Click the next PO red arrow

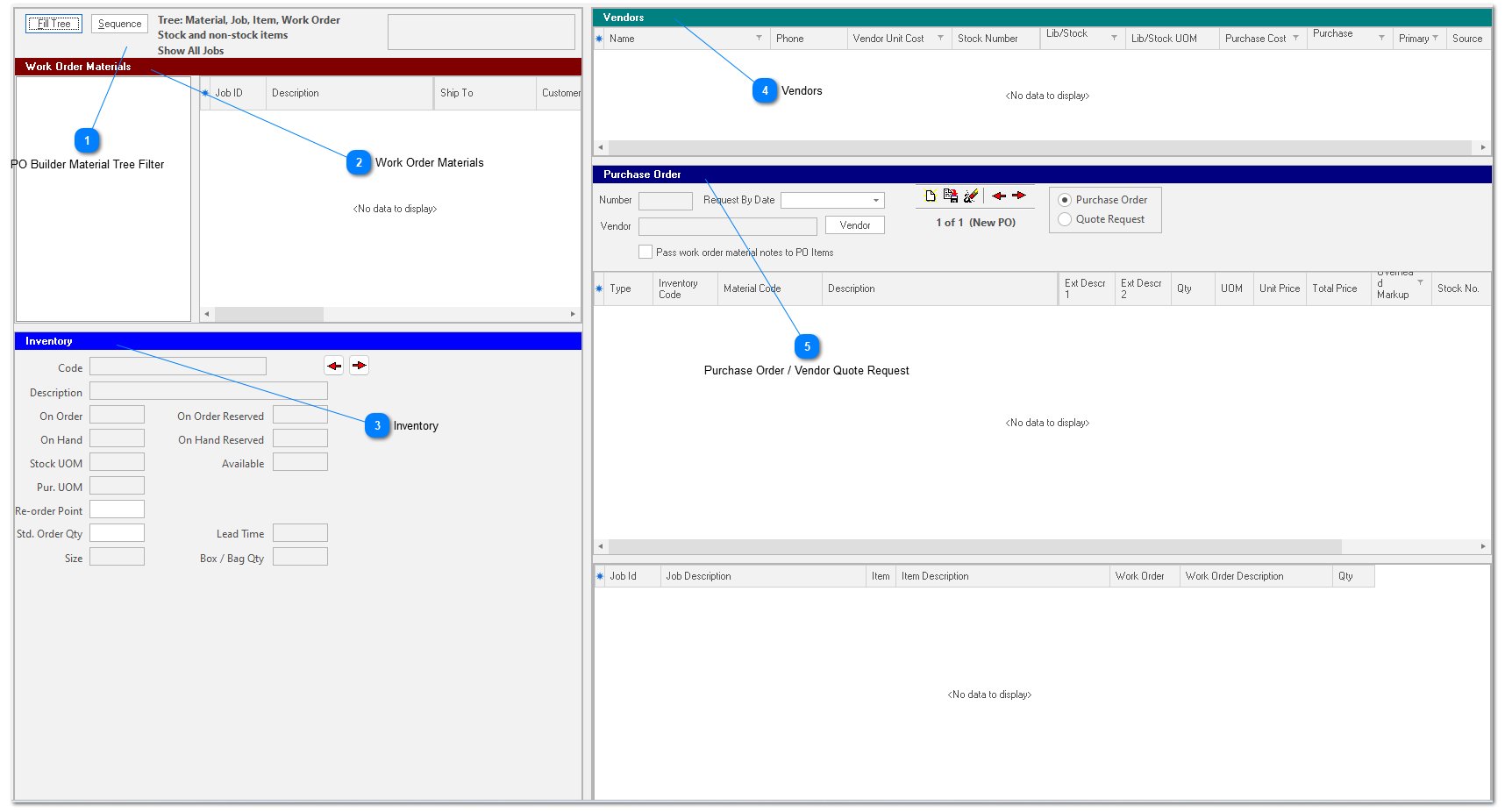(1019, 196)
